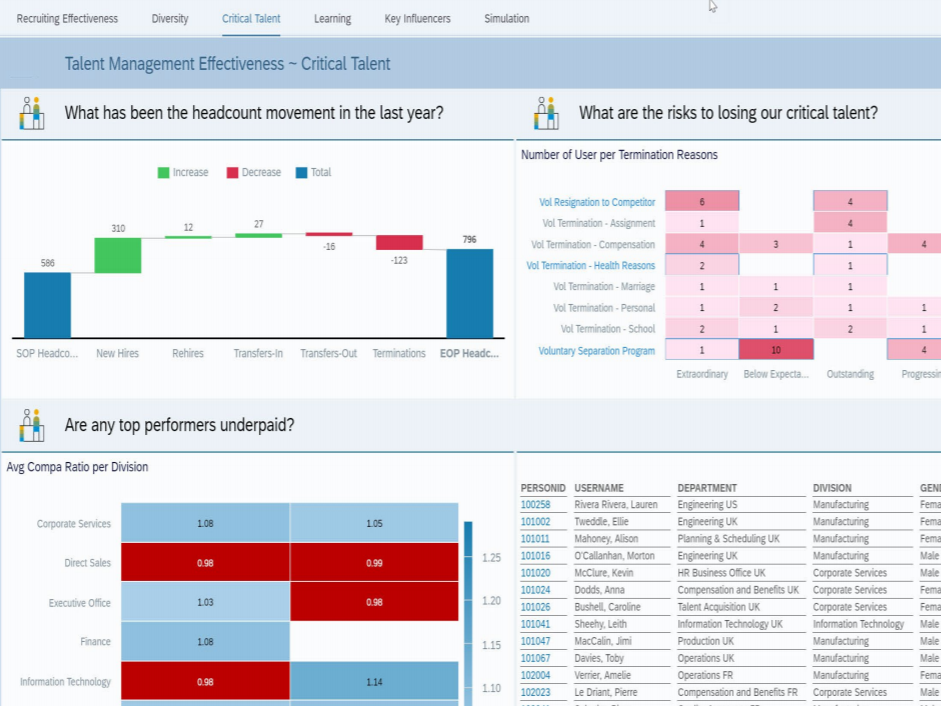Click Vol Termination - Health Reasons label
The image size is (941, 706).
coord(591,265)
